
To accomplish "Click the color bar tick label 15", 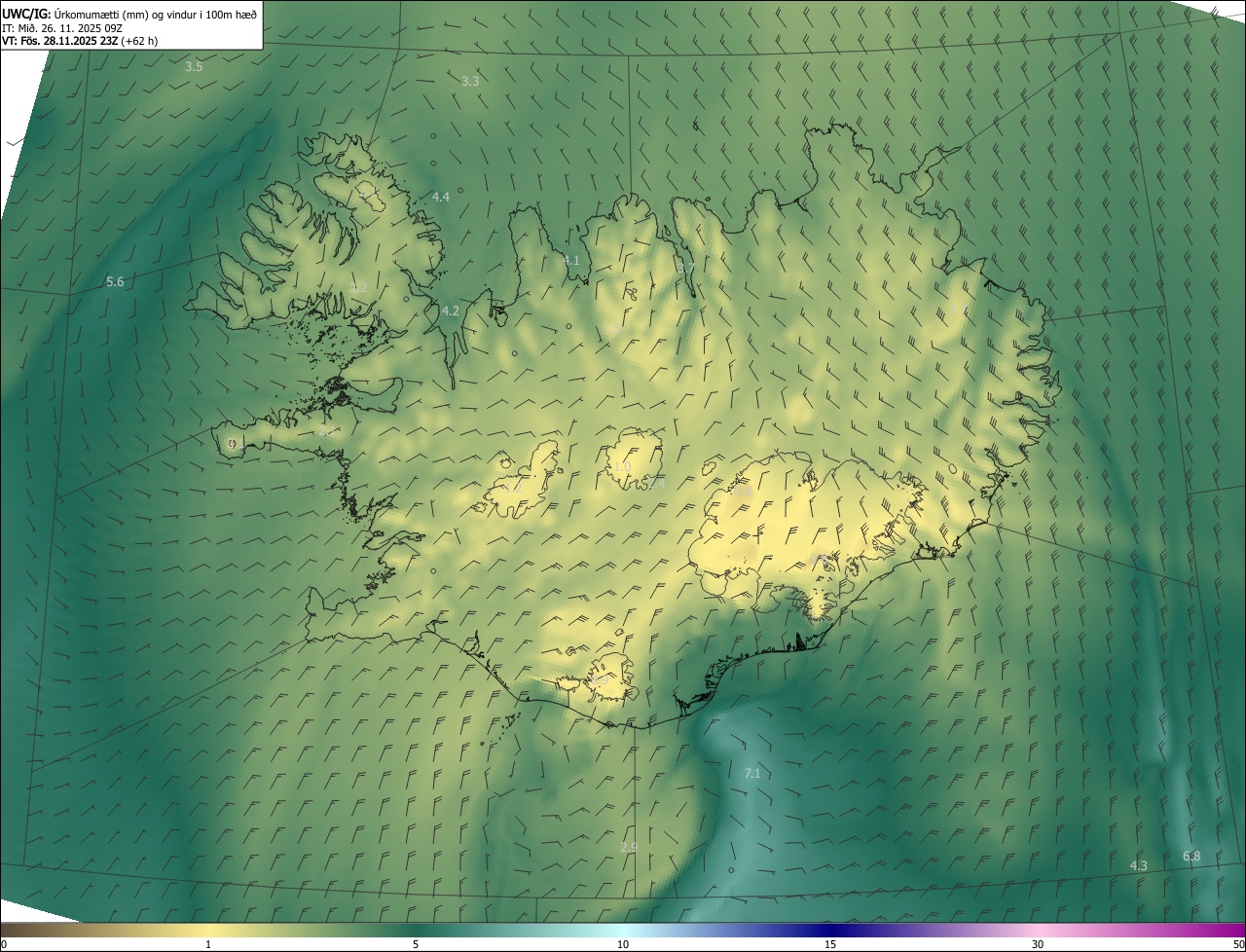I will [x=830, y=944].
